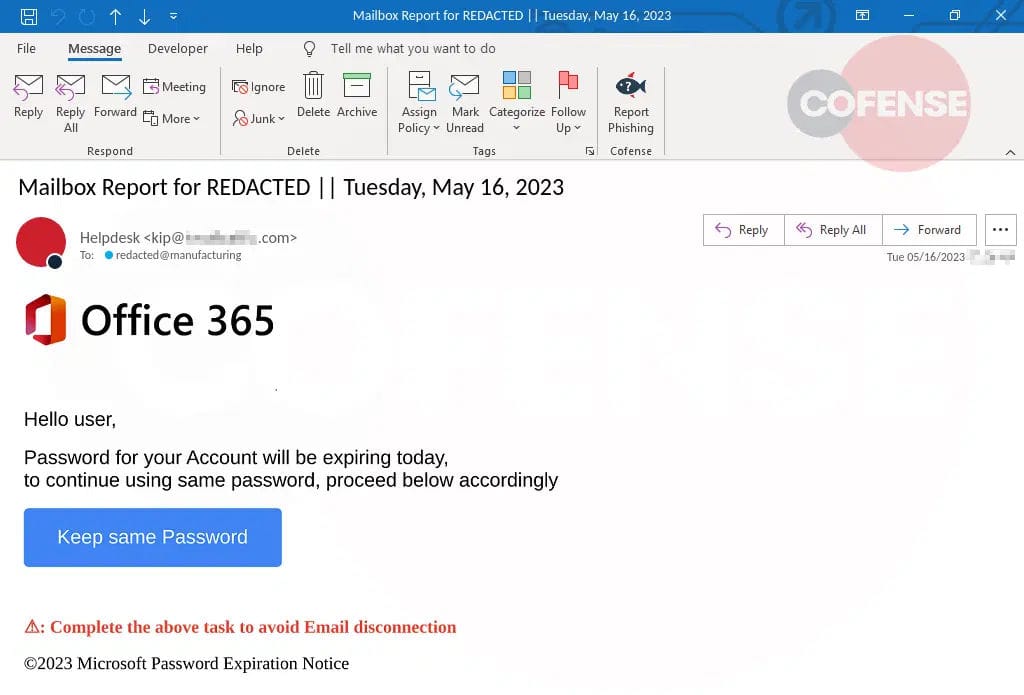Click the Tue 05/16/2023 date stamp
The image size is (1024, 695).
tap(925, 257)
